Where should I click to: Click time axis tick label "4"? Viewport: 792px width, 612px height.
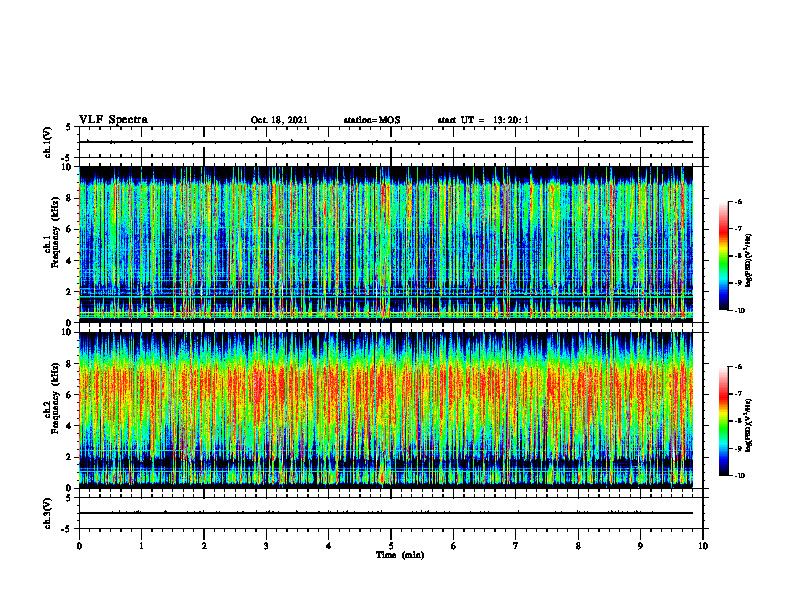pos(329,546)
